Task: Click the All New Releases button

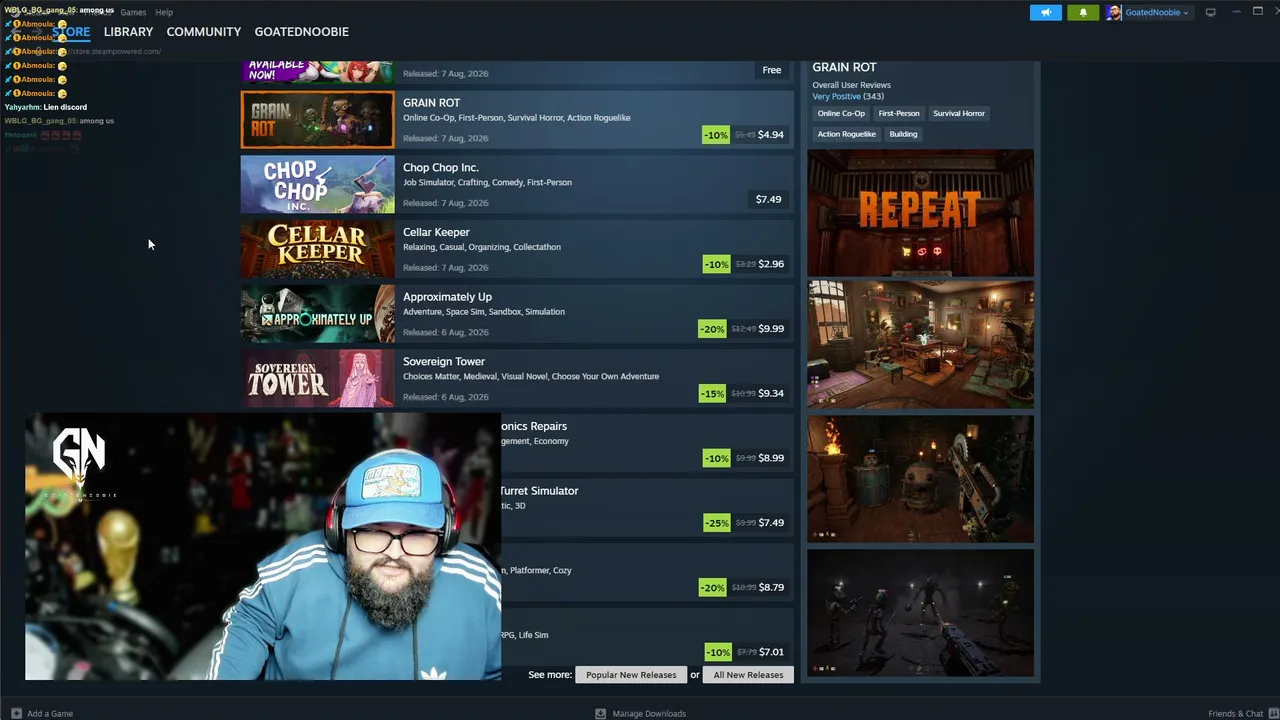Action: tap(748, 675)
